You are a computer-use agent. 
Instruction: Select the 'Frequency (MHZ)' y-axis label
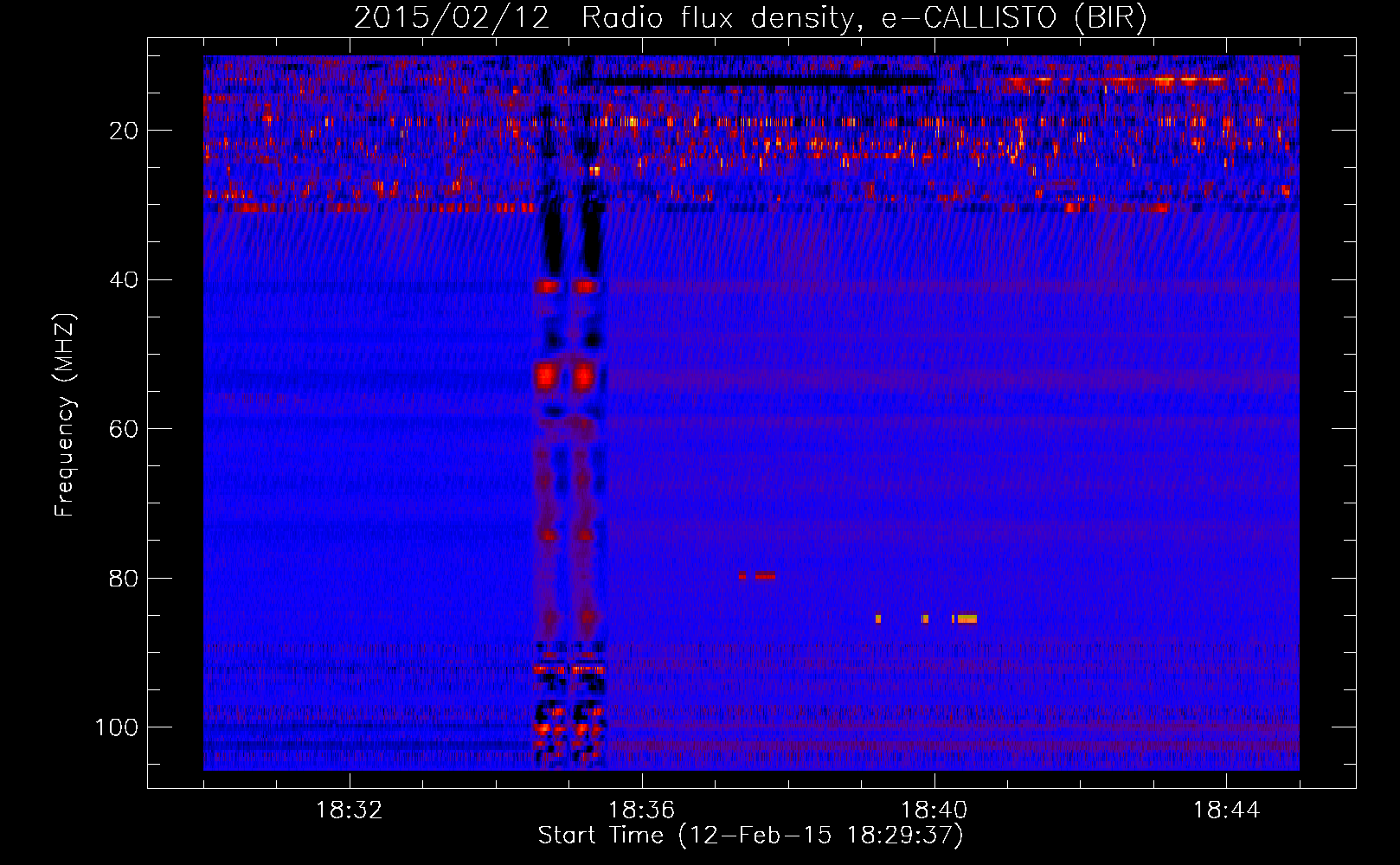pyautogui.click(x=66, y=415)
